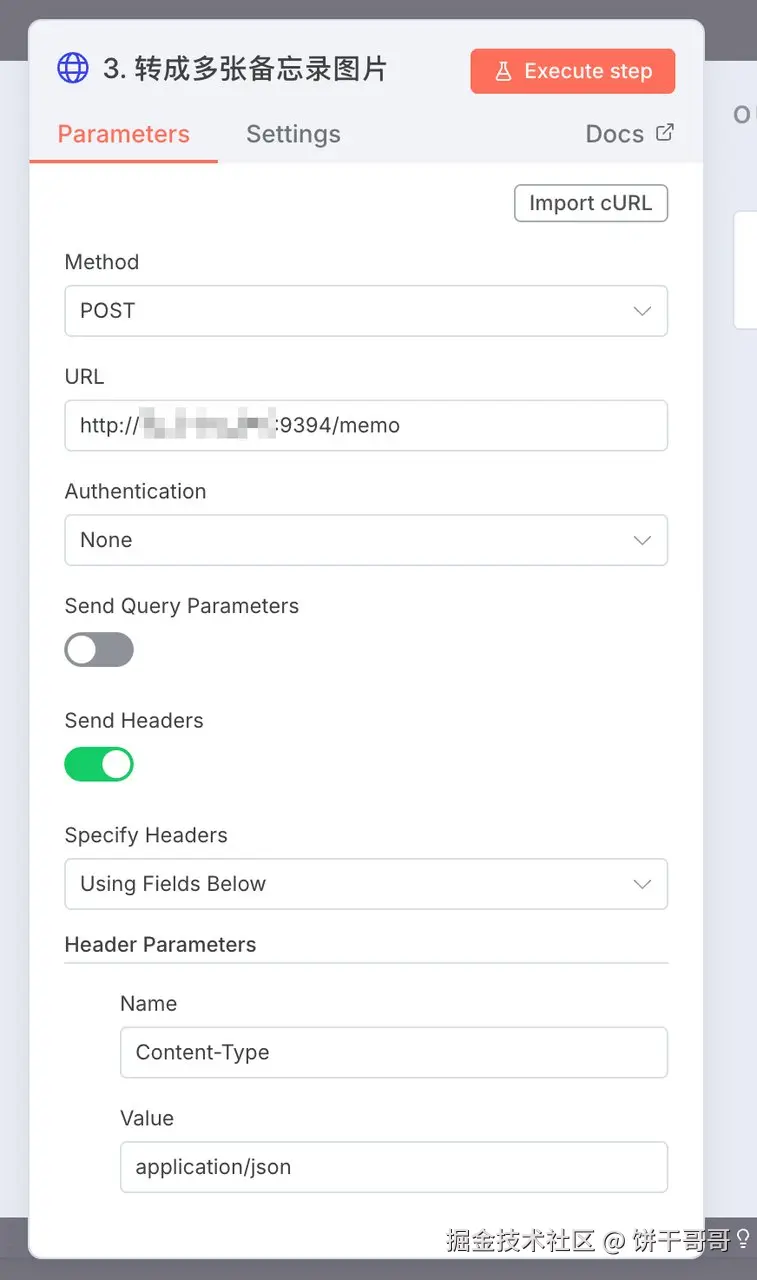Open the Docs link

615,134
